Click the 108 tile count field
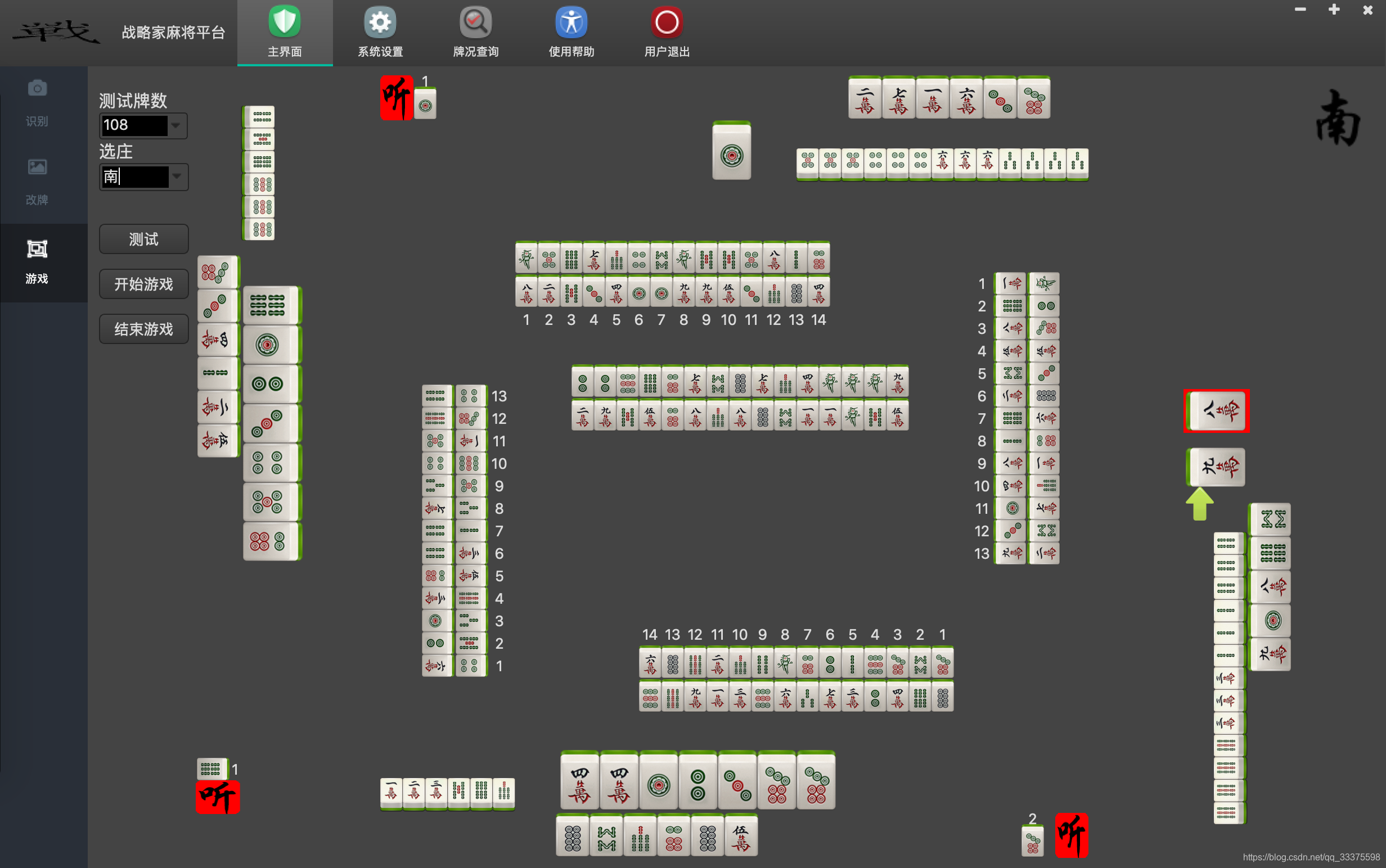 coord(134,125)
